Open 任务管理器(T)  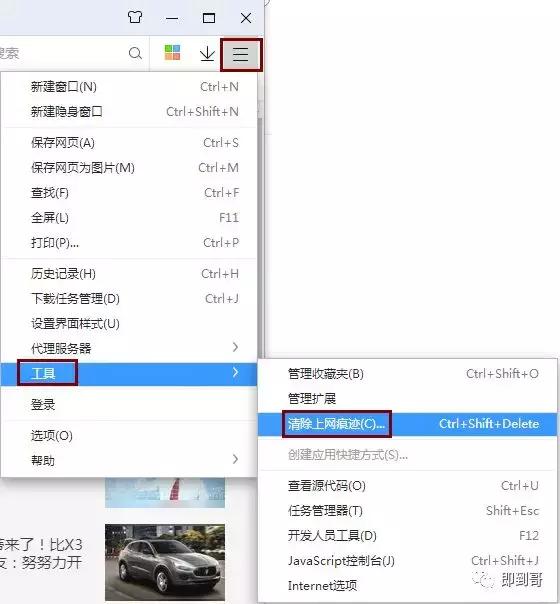pyautogui.click(x=407, y=511)
